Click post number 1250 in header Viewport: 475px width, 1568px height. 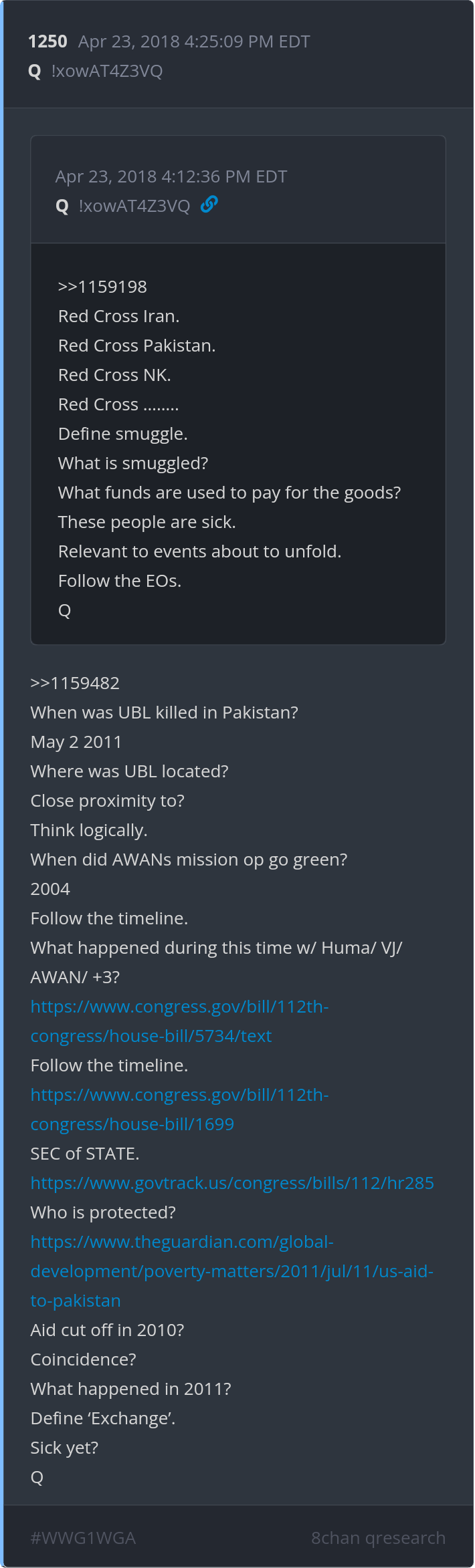click(x=47, y=41)
